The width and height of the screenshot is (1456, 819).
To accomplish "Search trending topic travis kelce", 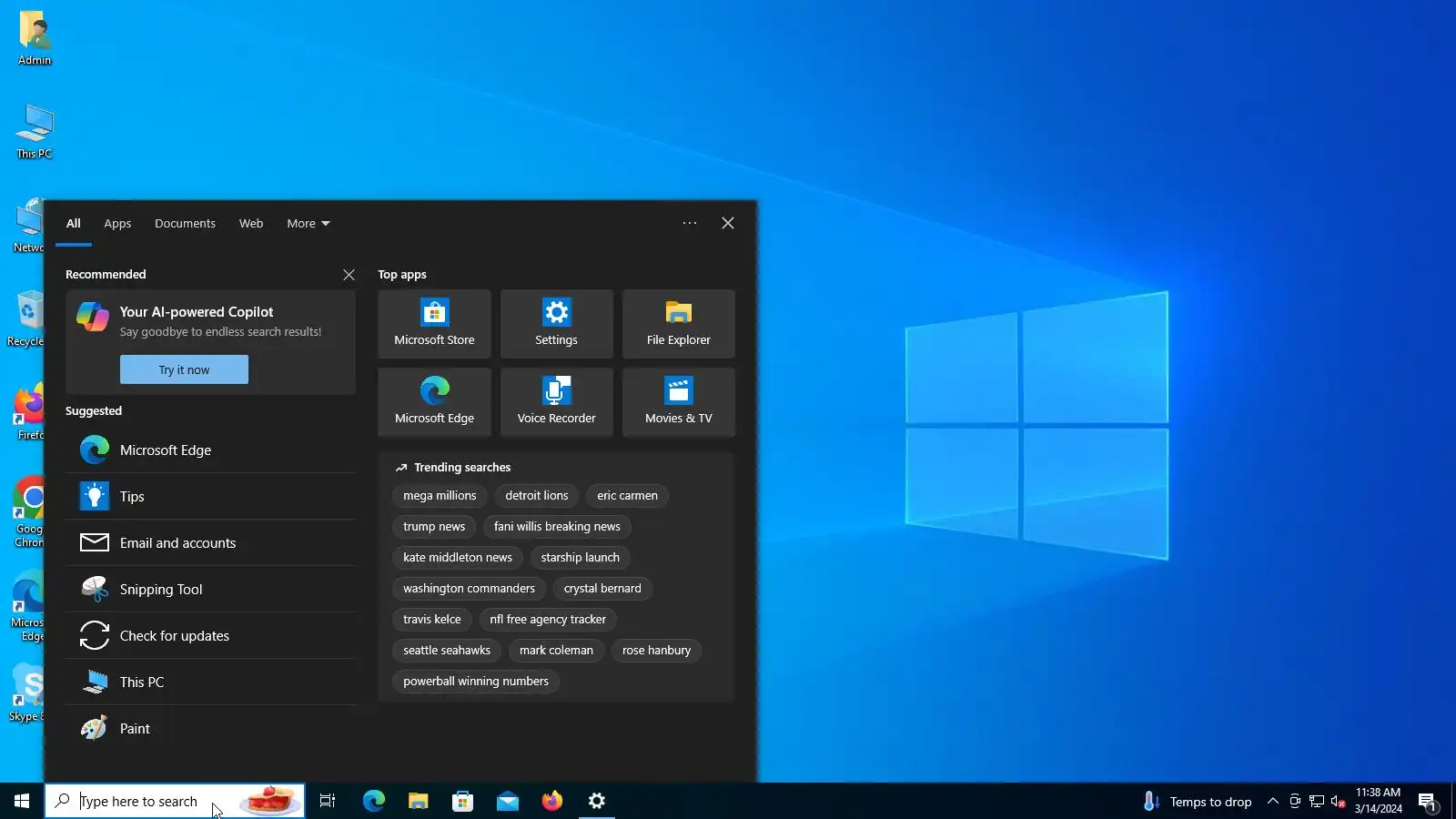I will [432, 620].
